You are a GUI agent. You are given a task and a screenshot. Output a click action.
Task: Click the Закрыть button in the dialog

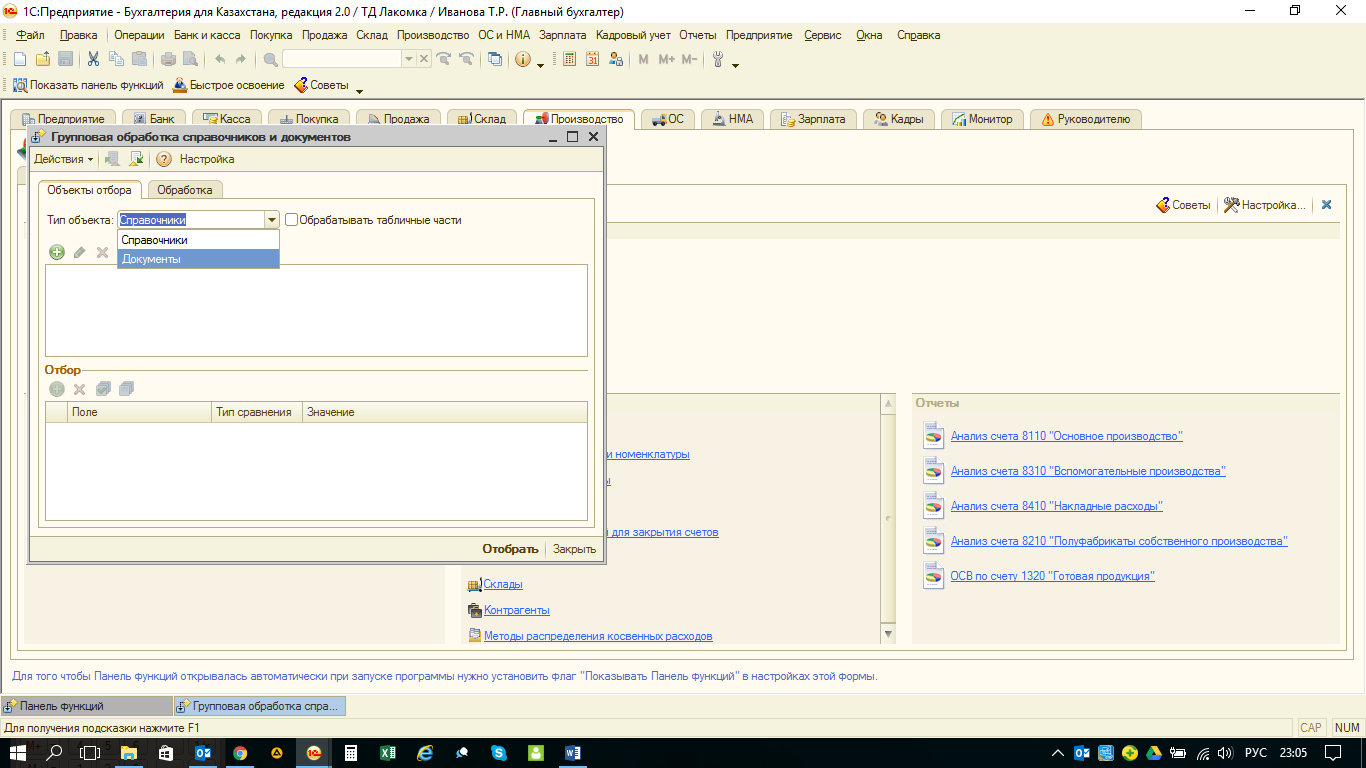point(574,549)
